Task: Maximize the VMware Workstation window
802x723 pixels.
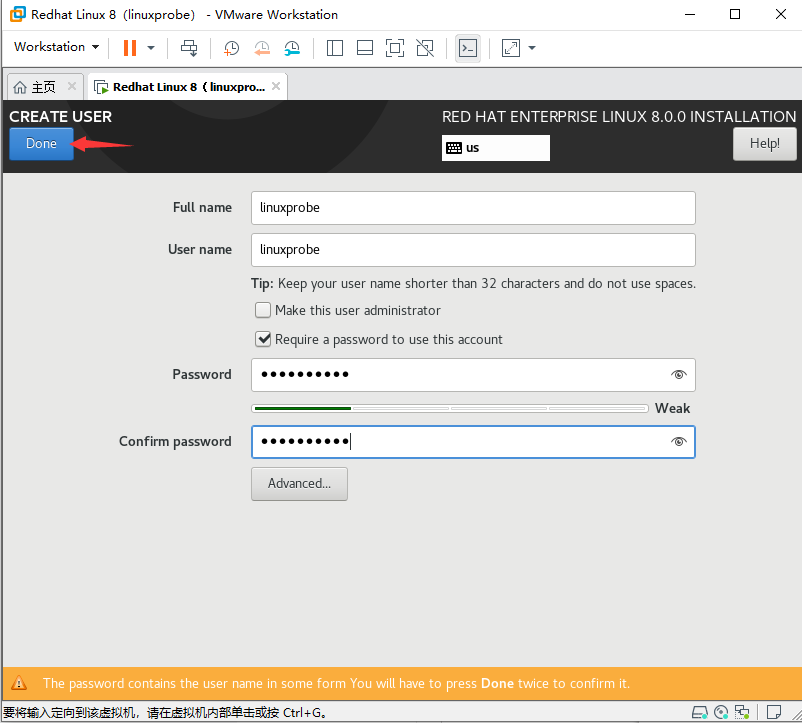Action: 735,14
